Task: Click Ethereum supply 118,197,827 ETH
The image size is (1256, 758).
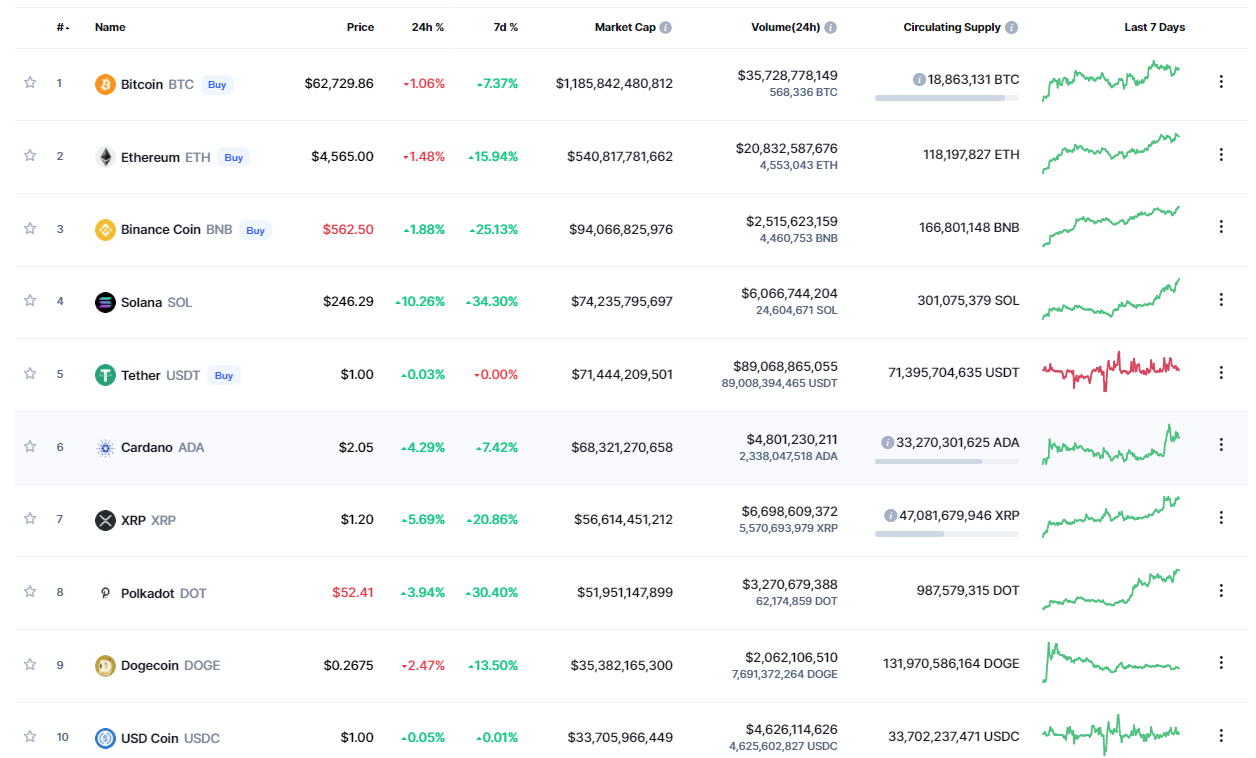Action: click(971, 155)
